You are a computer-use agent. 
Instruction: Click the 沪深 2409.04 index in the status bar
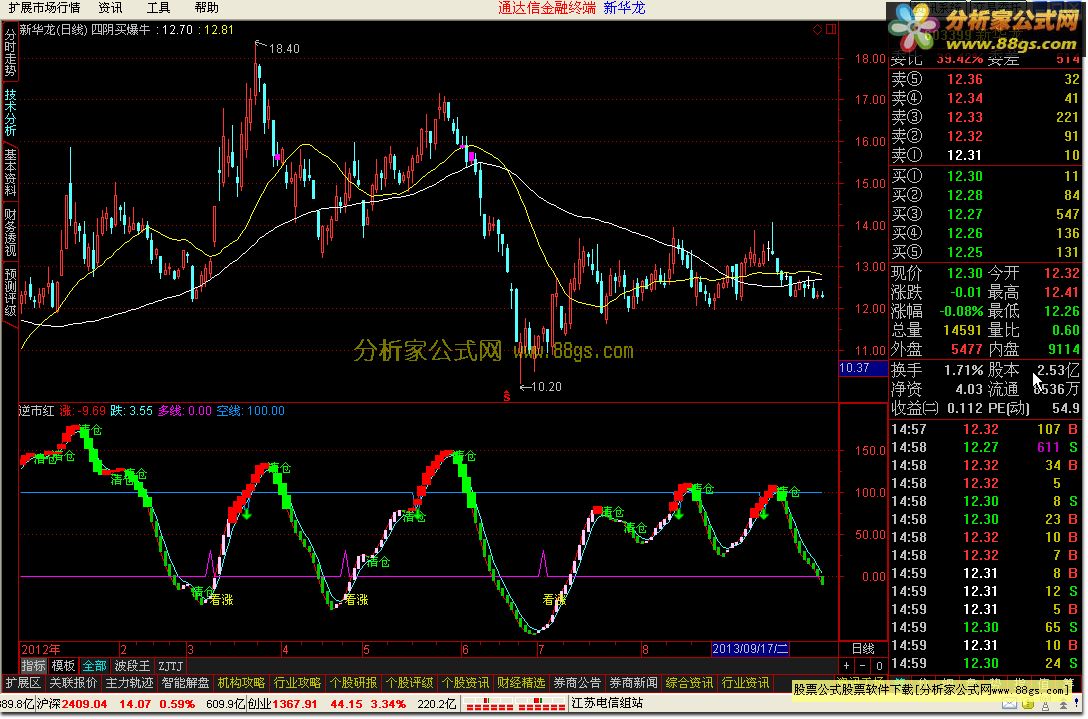[72, 705]
